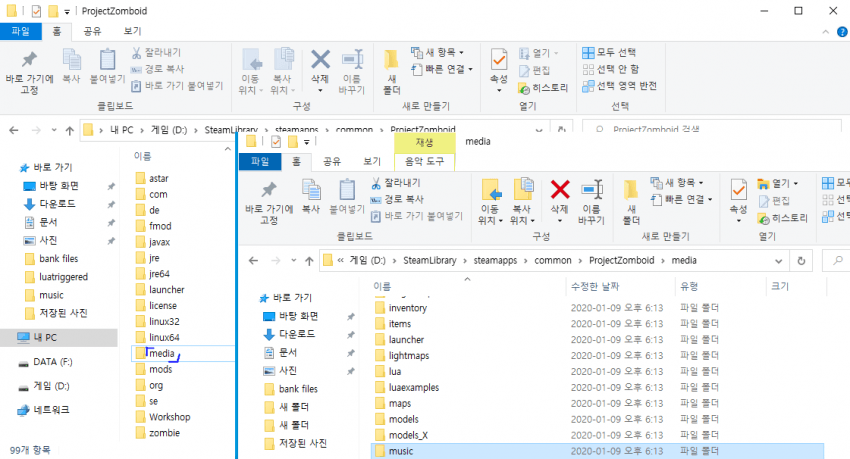Image resolution: width=850 pixels, height=459 pixels.
Task: Click Rename (이름 바꾸기) icon in ProjectZomboid window
Action: pyautogui.click(x=352, y=59)
